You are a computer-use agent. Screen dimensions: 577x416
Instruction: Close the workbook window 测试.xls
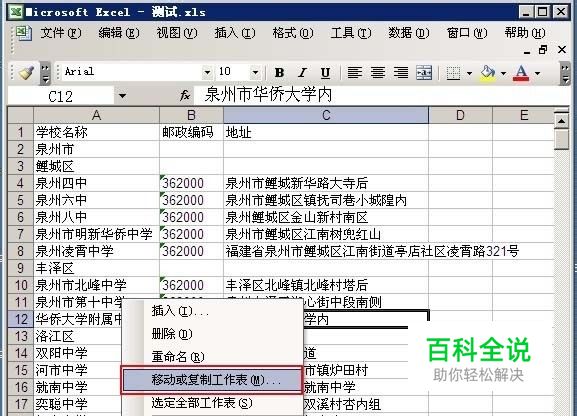[562, 50]
